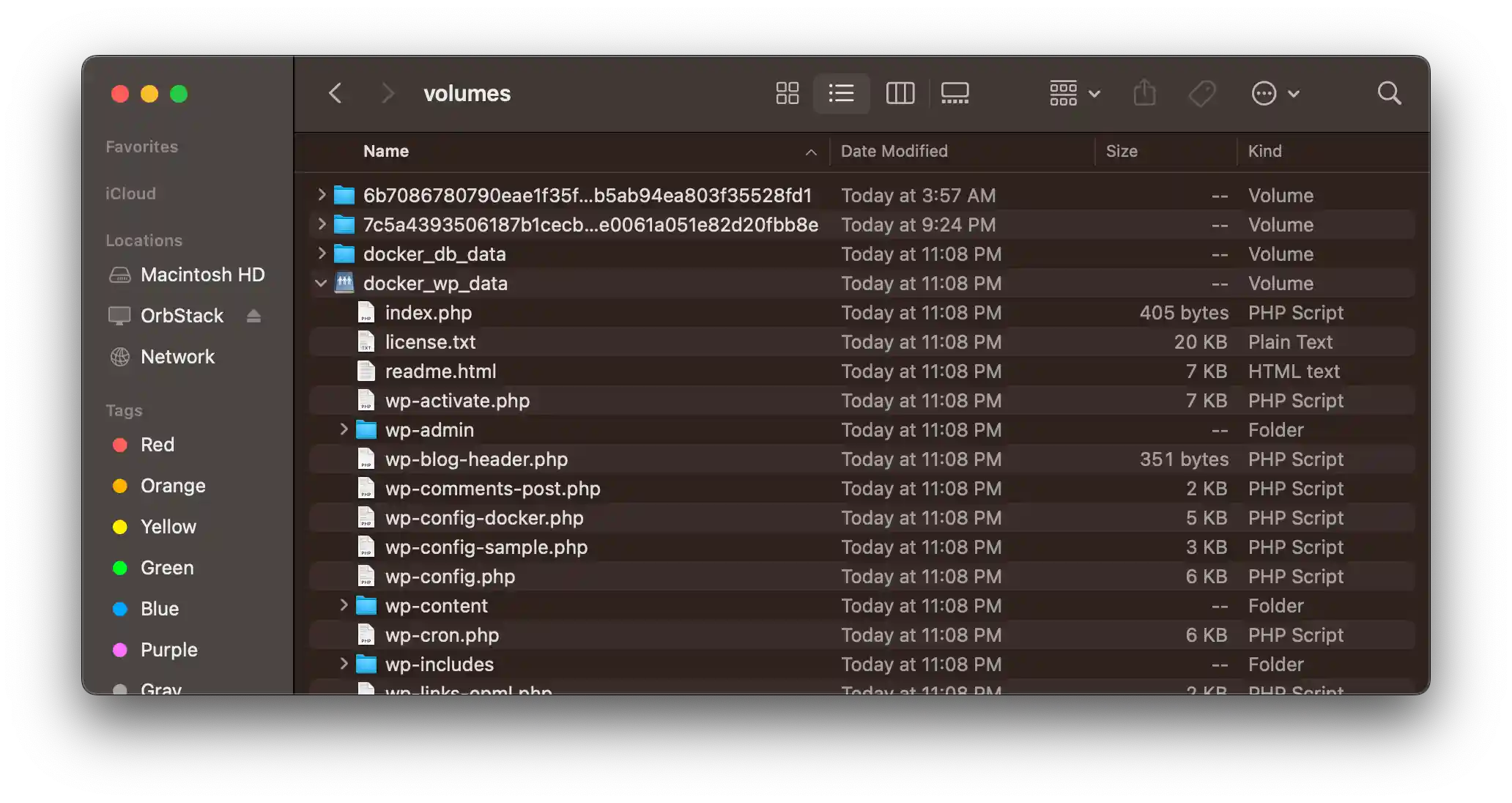Open the More options ellipsis menu
1512x803 pixels.
(x=1275, y=93)
